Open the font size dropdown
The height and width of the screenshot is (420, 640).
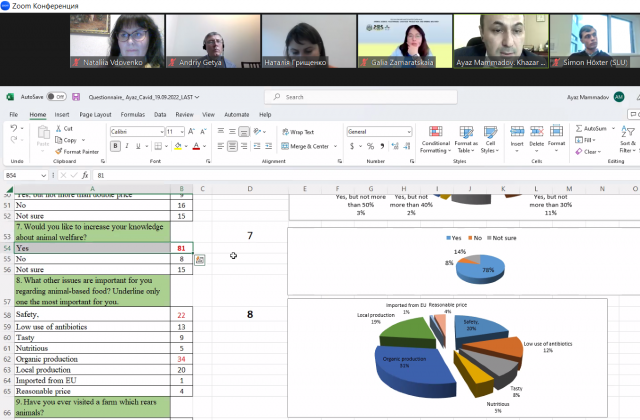(181, 131)
